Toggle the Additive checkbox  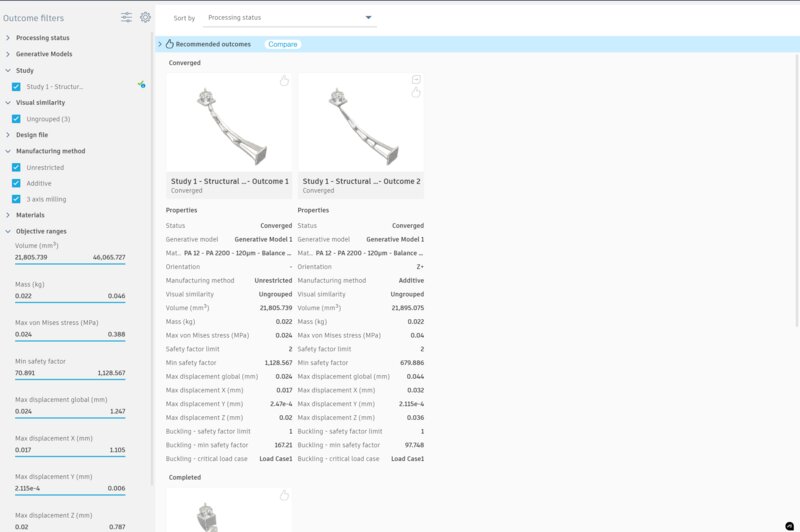point(16,183)
